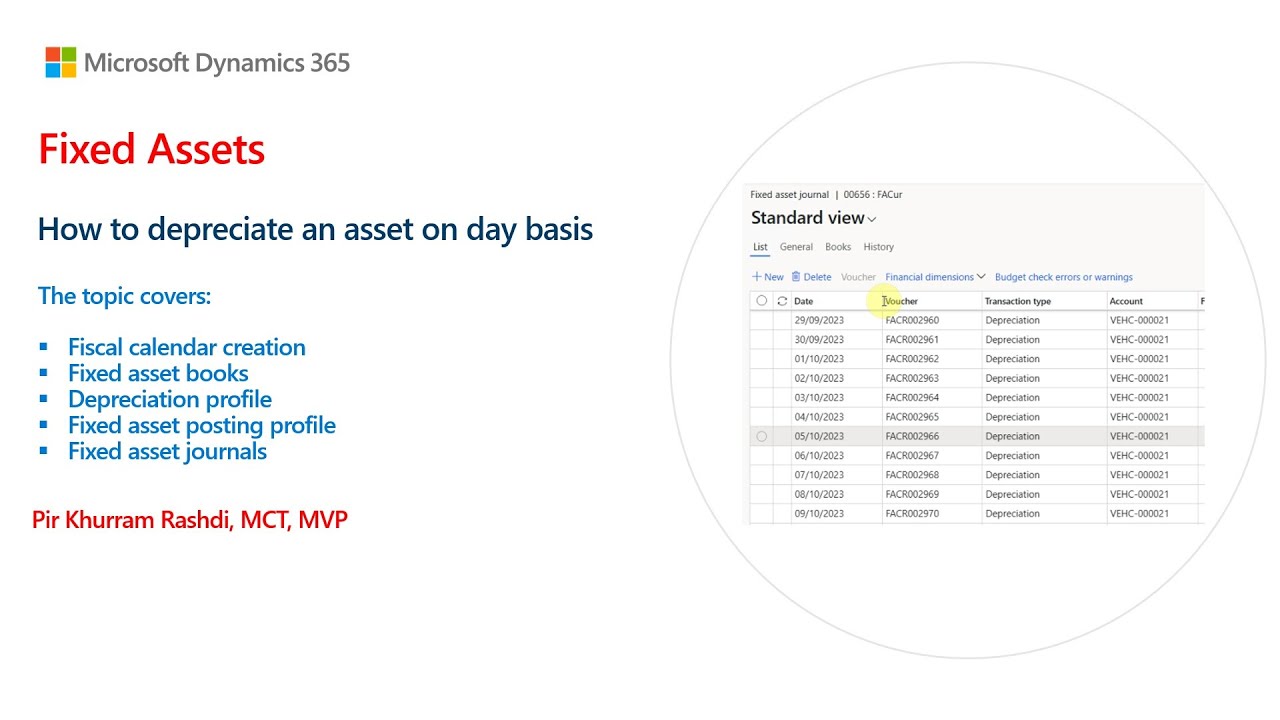The width and height of the screenshot is (1280, 720).
Task: Click the 'Fixed asset books' bullet
Action: pos(158,373)
